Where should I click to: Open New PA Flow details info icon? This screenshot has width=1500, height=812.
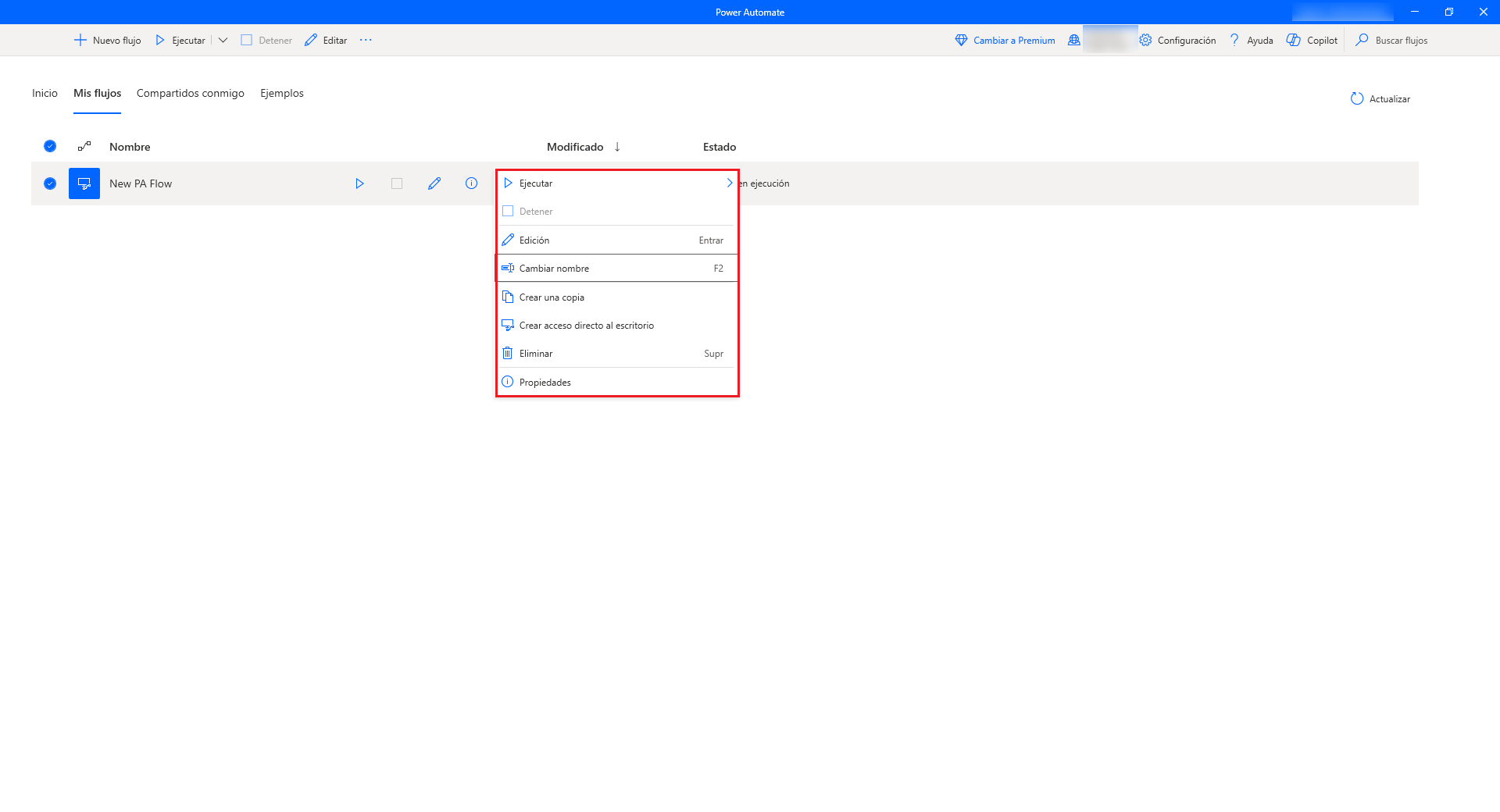(471, 183)
